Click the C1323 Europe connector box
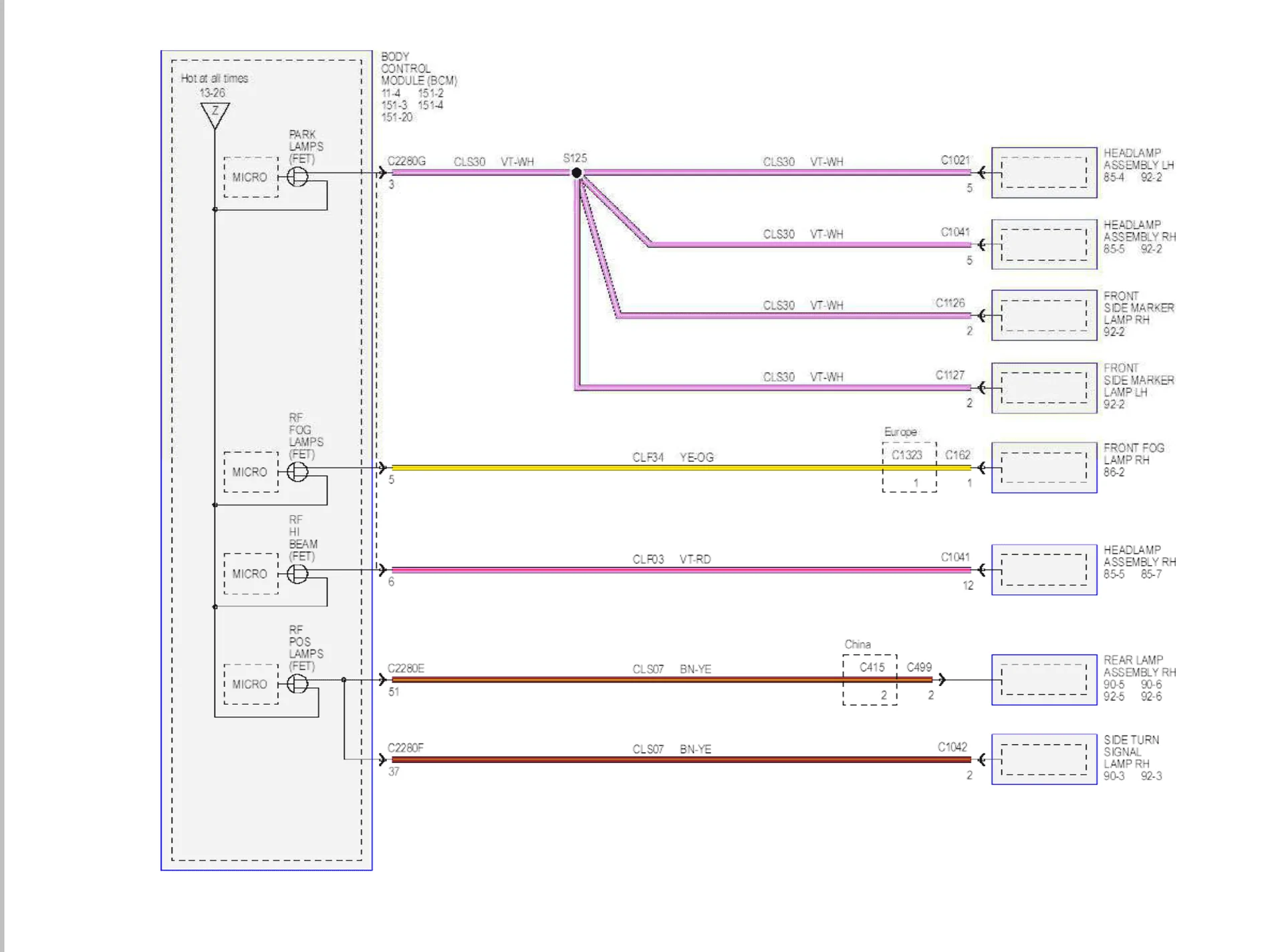This screenshot has width=1270, height=952. coord(909,468)
